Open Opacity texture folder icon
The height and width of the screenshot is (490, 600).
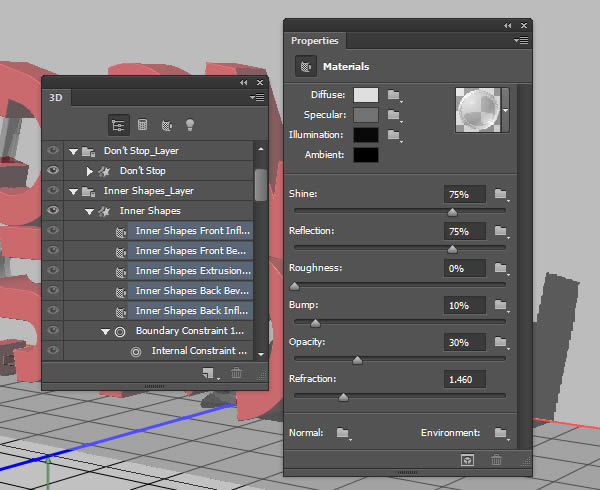coord(501,342)
